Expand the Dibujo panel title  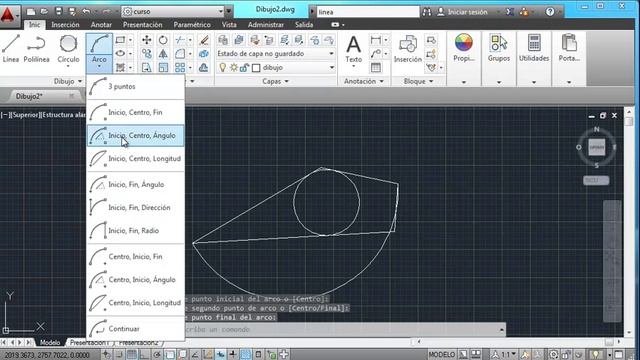[x=68, y=81]
